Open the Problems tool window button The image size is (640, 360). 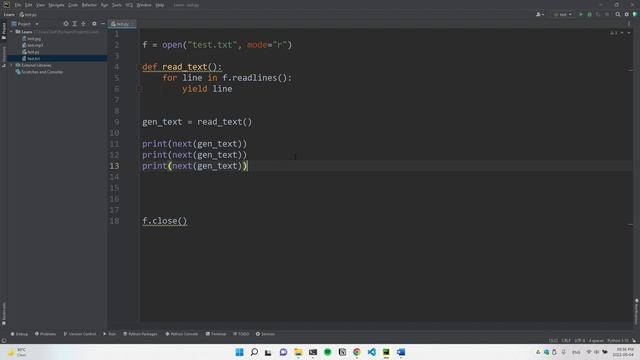pos(45,334)
